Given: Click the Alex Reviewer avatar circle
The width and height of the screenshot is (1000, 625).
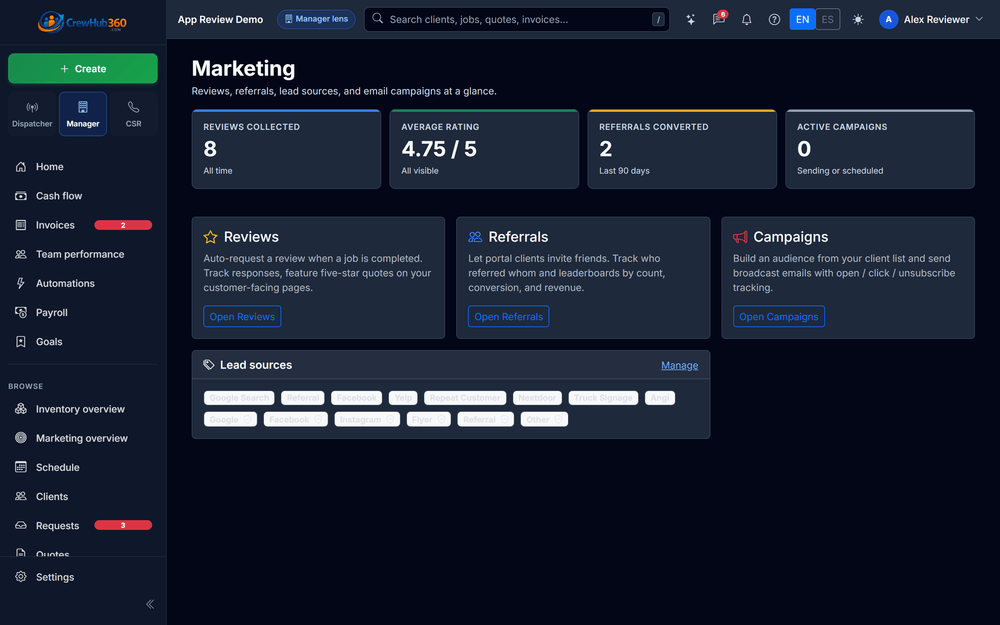Looking at the screenshot, I should click(x=888, y=20).
